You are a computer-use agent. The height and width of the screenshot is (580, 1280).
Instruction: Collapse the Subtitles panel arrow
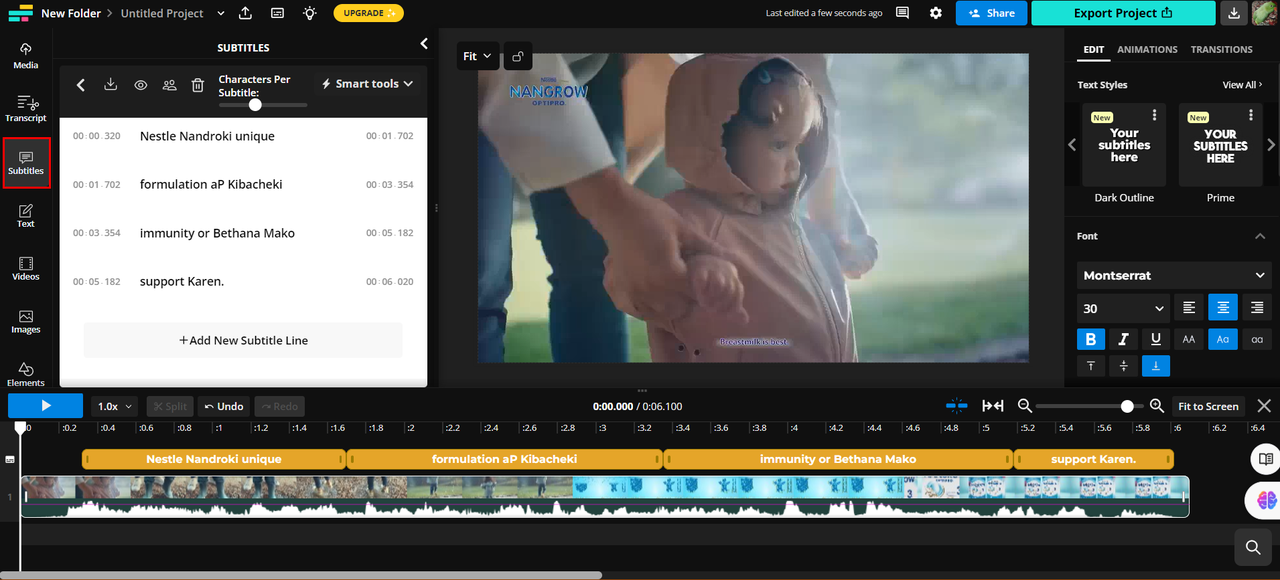point(424,44)
